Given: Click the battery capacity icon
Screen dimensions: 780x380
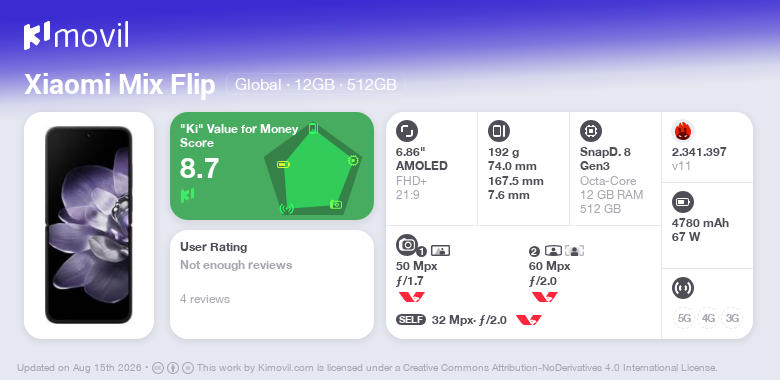Looking at the screenshot, I should 683,202.
